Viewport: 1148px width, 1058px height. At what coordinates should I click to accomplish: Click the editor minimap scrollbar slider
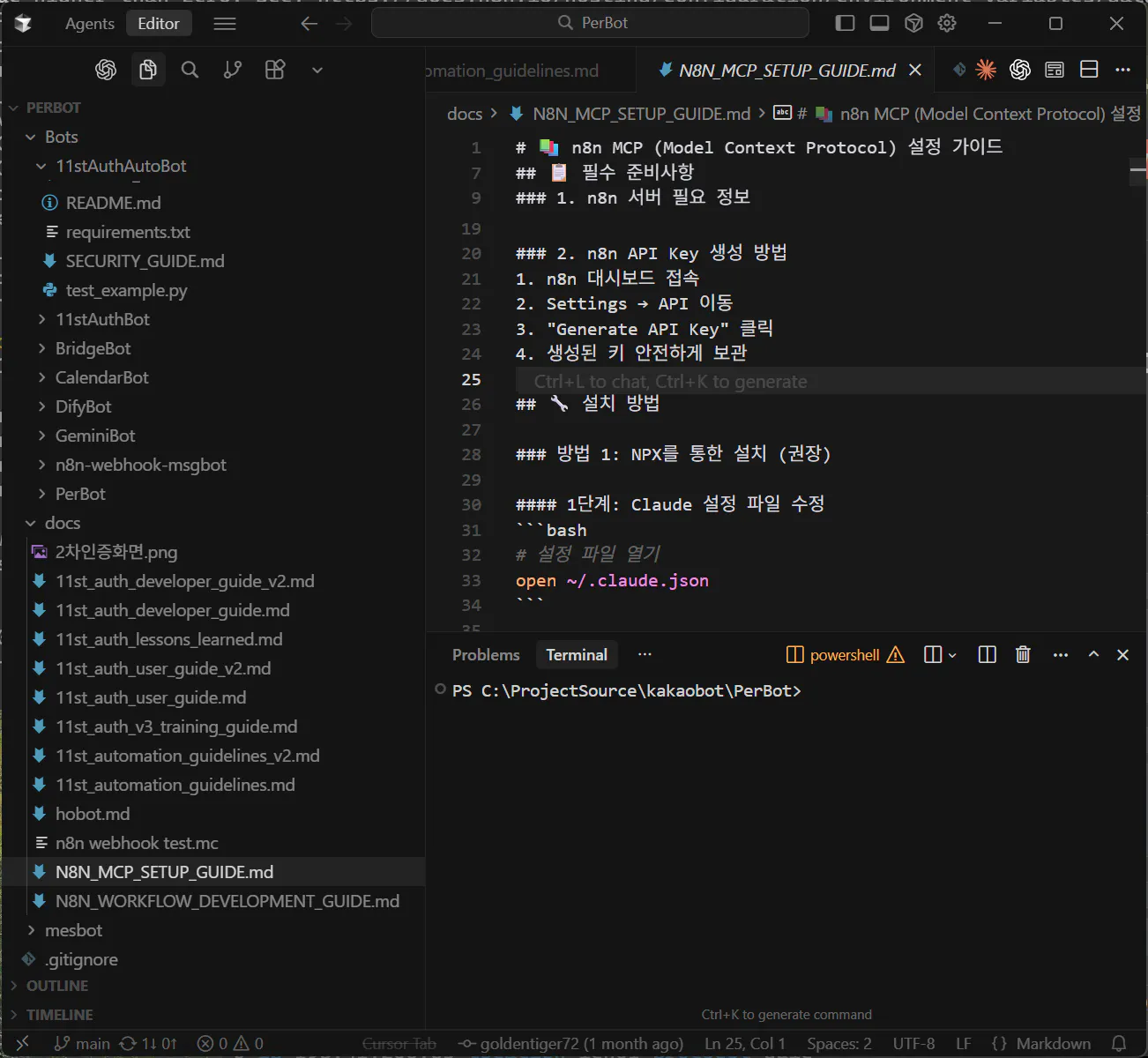click(x=1138, y=171)
